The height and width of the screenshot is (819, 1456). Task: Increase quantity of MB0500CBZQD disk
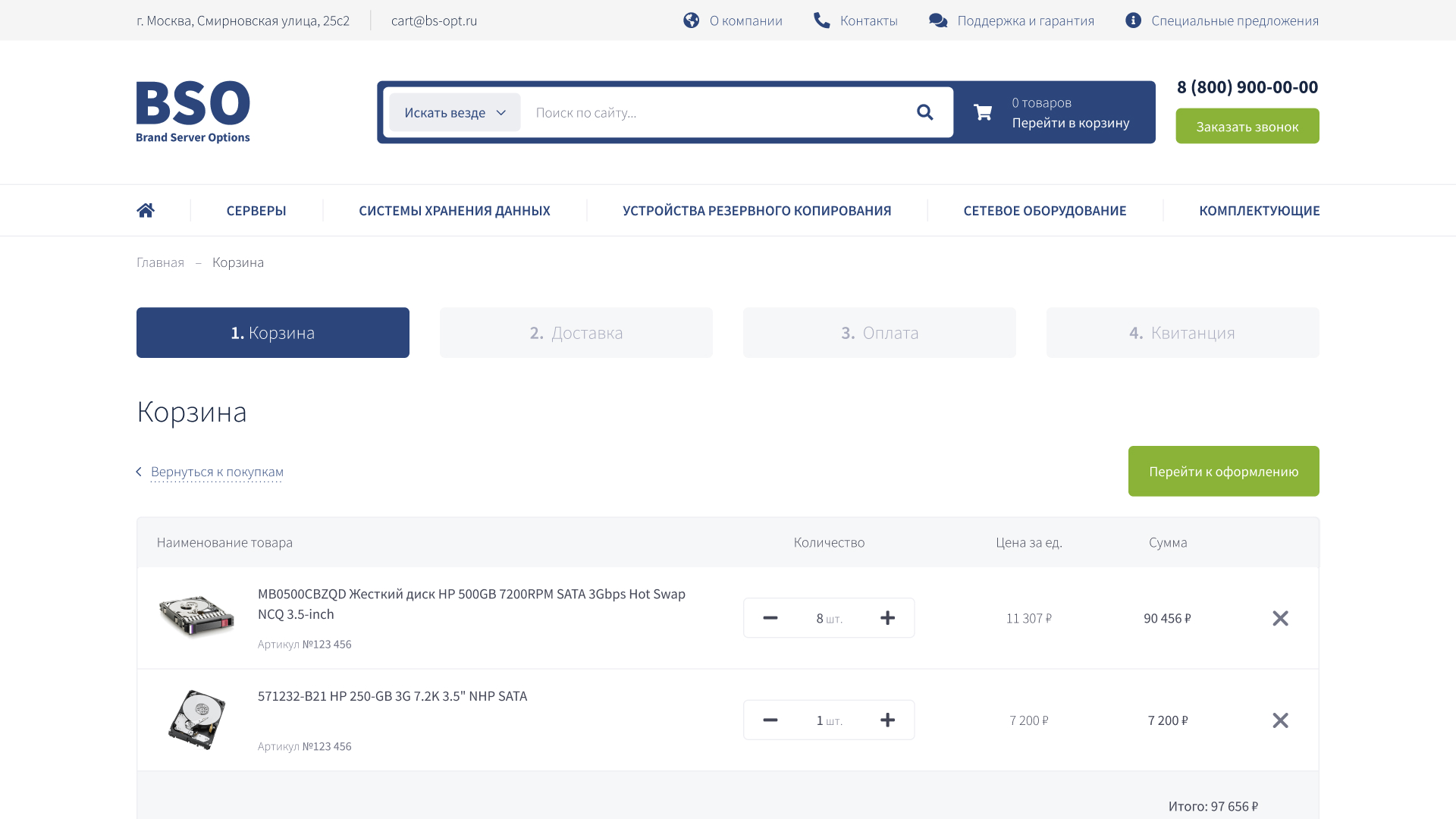pyautogui.click(x=887, y=618)
